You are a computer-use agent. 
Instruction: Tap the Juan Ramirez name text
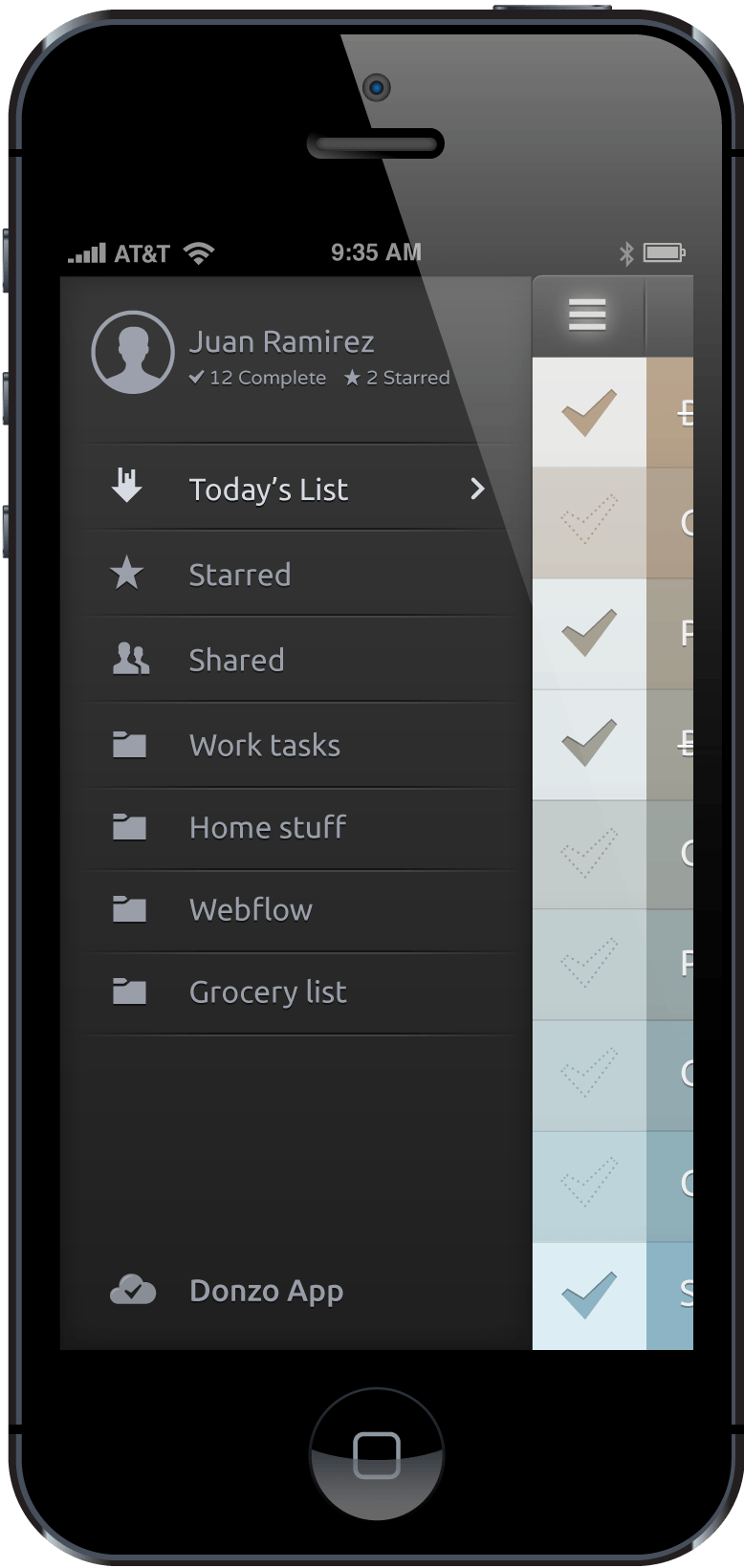click(x=281, y=341)
